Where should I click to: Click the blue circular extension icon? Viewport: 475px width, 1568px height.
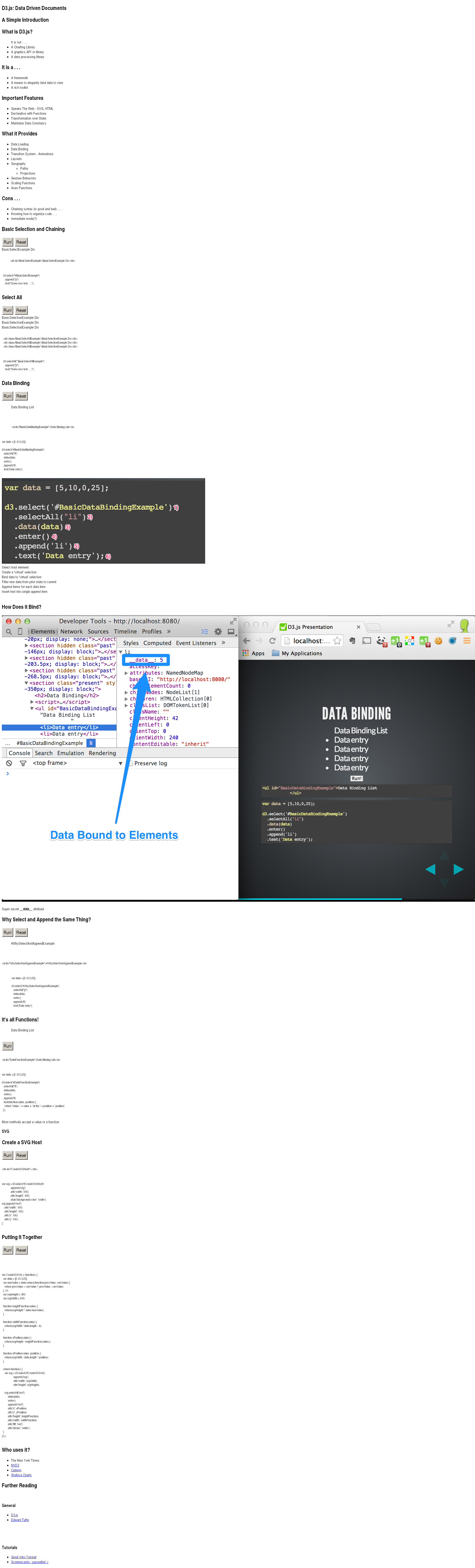(453, 640)
